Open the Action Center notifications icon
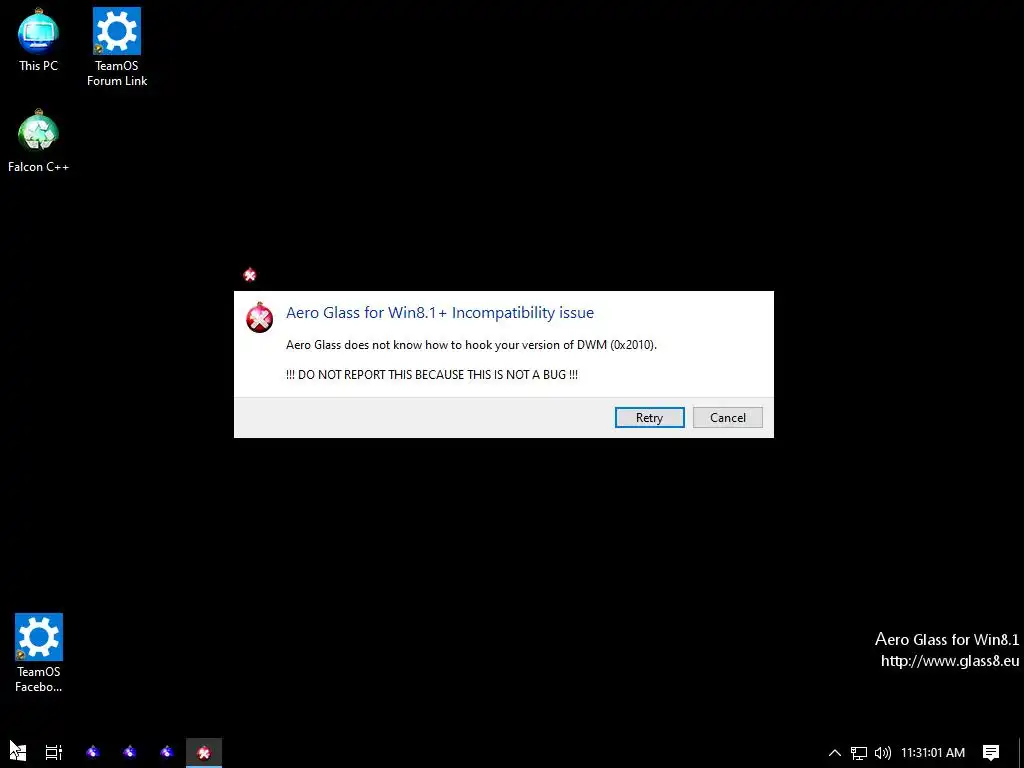Image resolution: width=1024 pixels, height=768 pixels. tap(991, 753)
